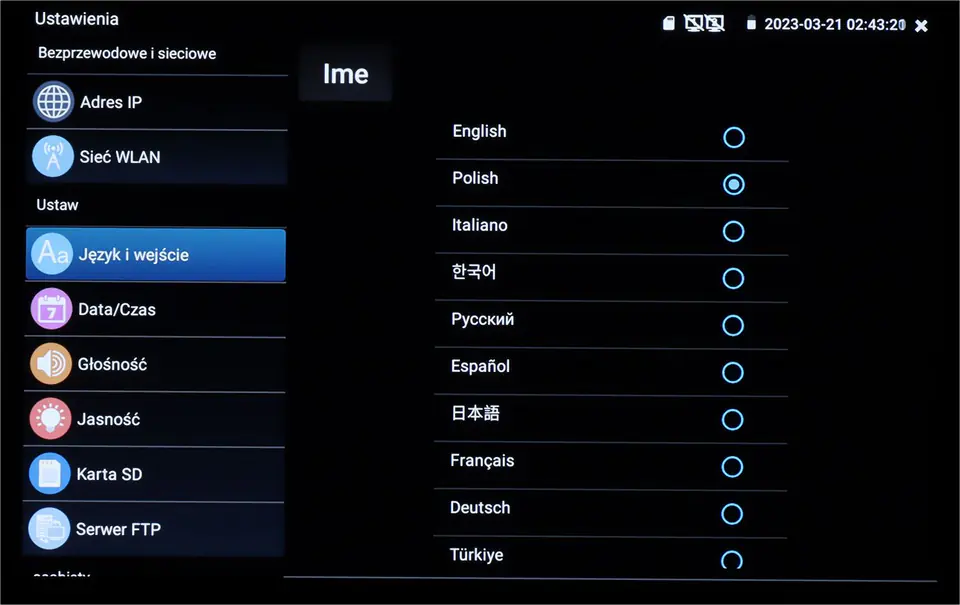
Task: Select the English radio button
Action: click(x=734, y=137)
